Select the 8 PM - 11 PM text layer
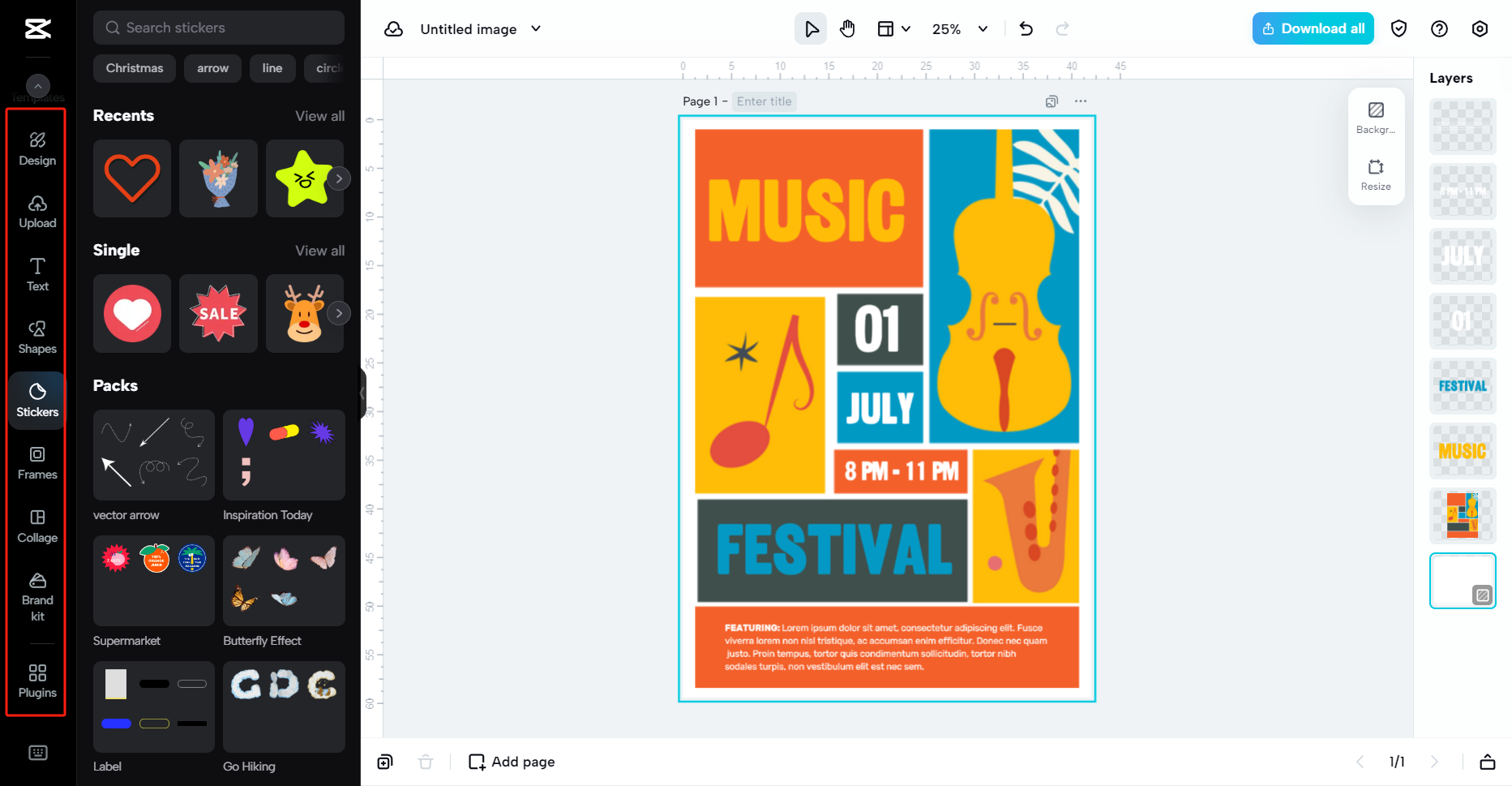The image size is (1512, 786). (x=1463, y=191)
